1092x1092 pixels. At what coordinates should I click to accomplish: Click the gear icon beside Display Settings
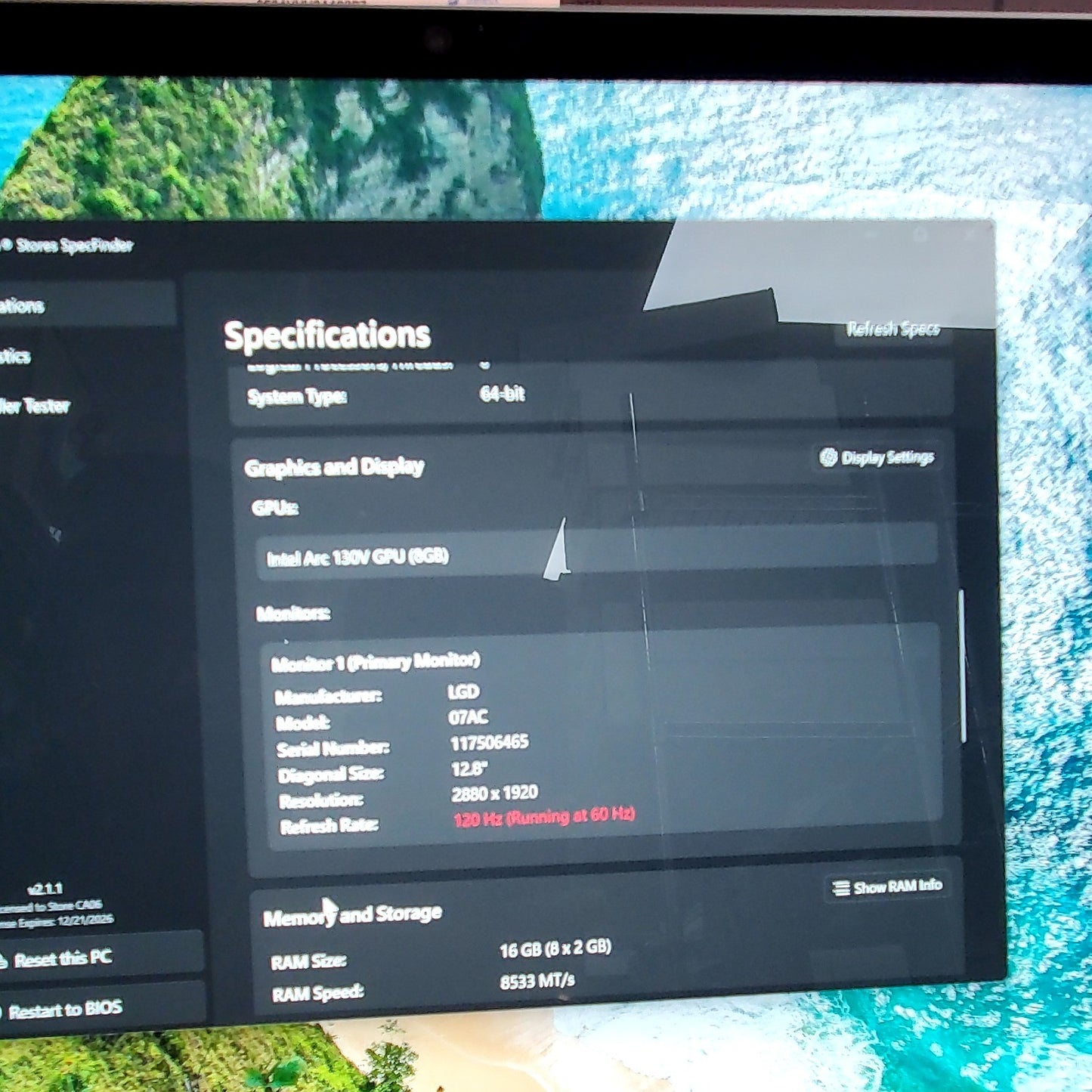coord(828,457)
